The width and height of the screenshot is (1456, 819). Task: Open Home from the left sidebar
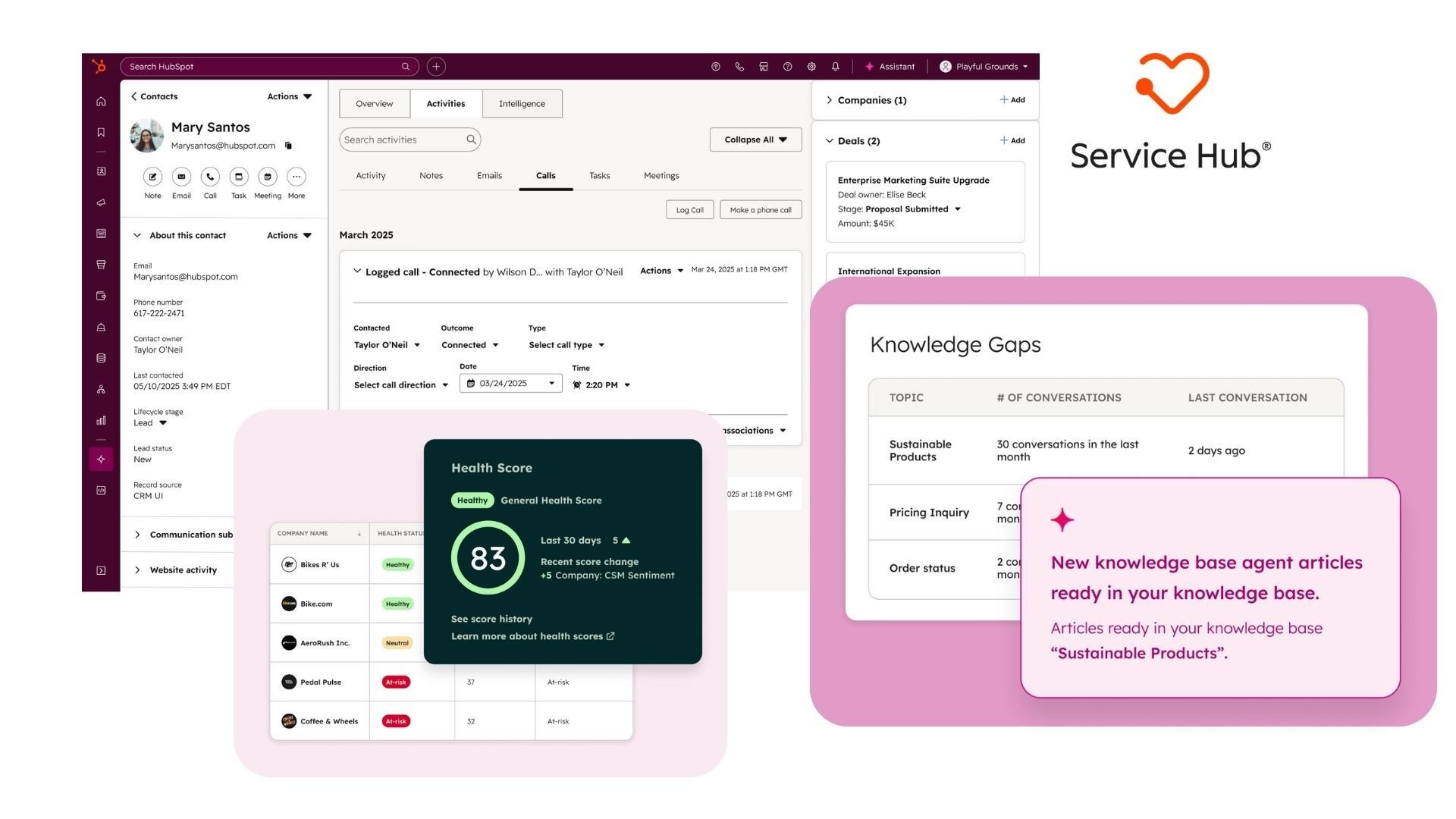(x=101, y=102)
